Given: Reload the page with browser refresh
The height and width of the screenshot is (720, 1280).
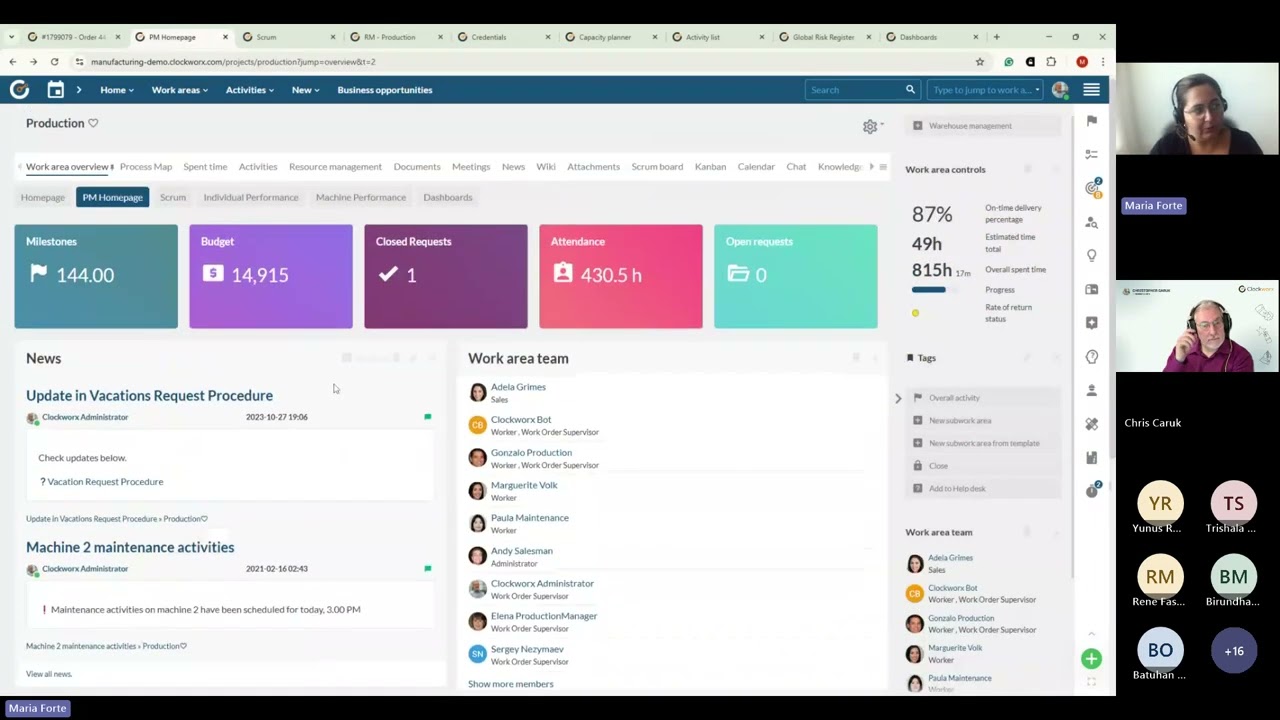Looking at the screenshot, I should (54, 62).
